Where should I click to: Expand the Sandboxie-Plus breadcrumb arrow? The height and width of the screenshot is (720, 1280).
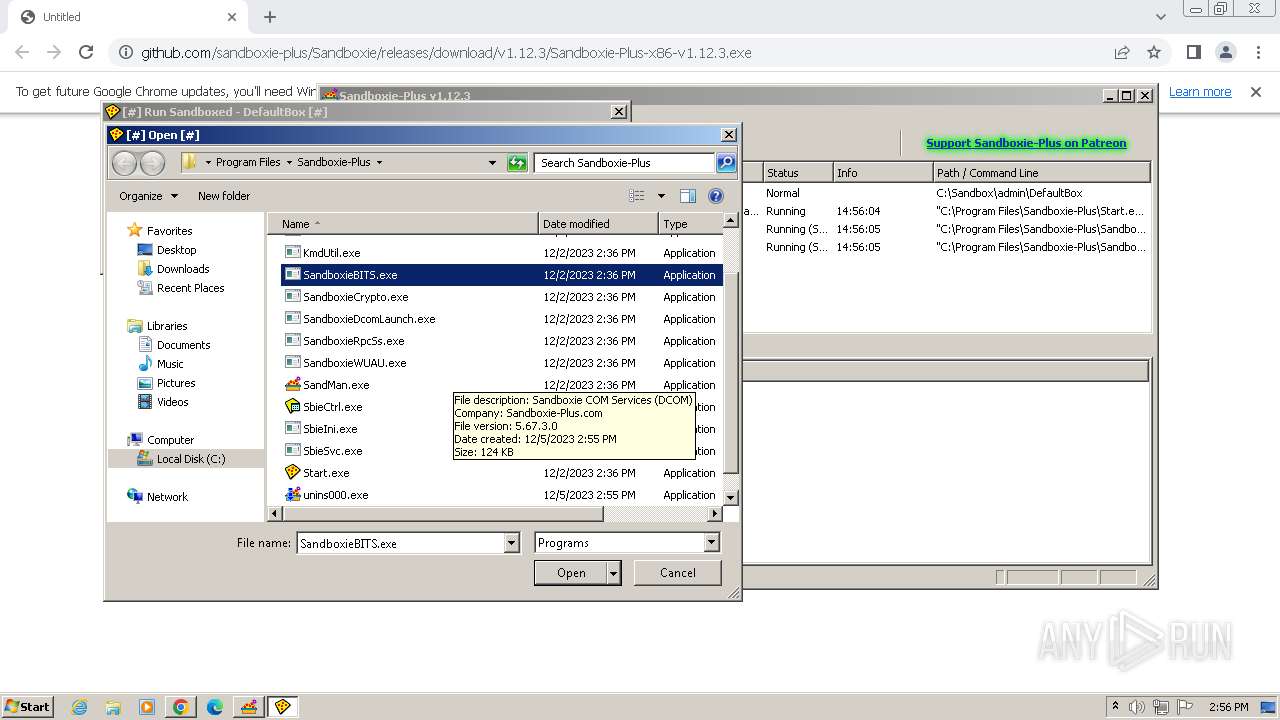379,162
